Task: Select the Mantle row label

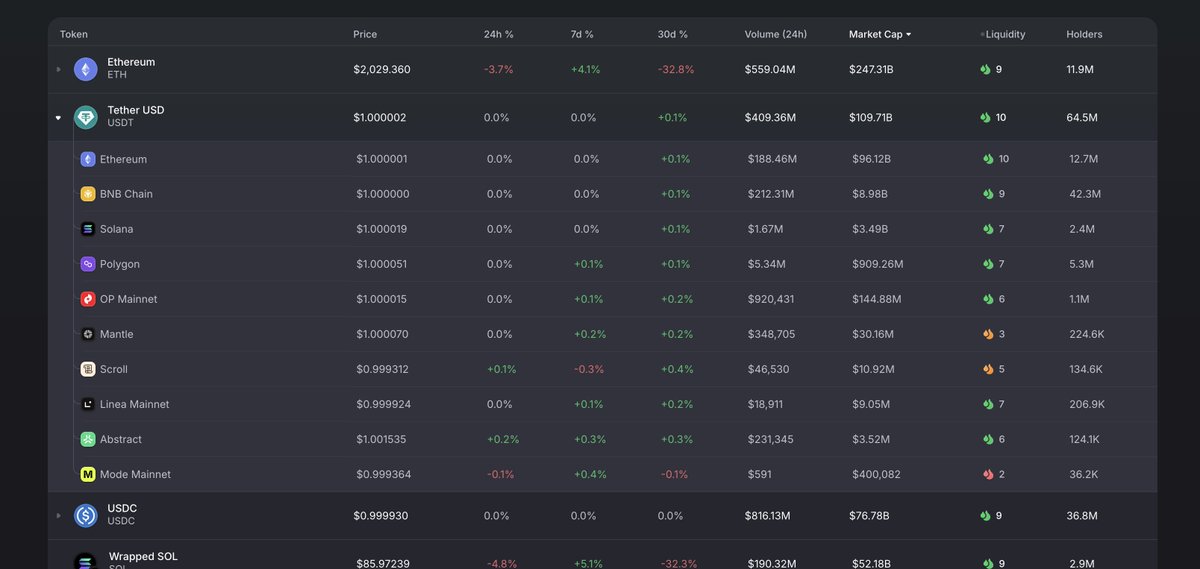Action: click(x=116, y=334)
